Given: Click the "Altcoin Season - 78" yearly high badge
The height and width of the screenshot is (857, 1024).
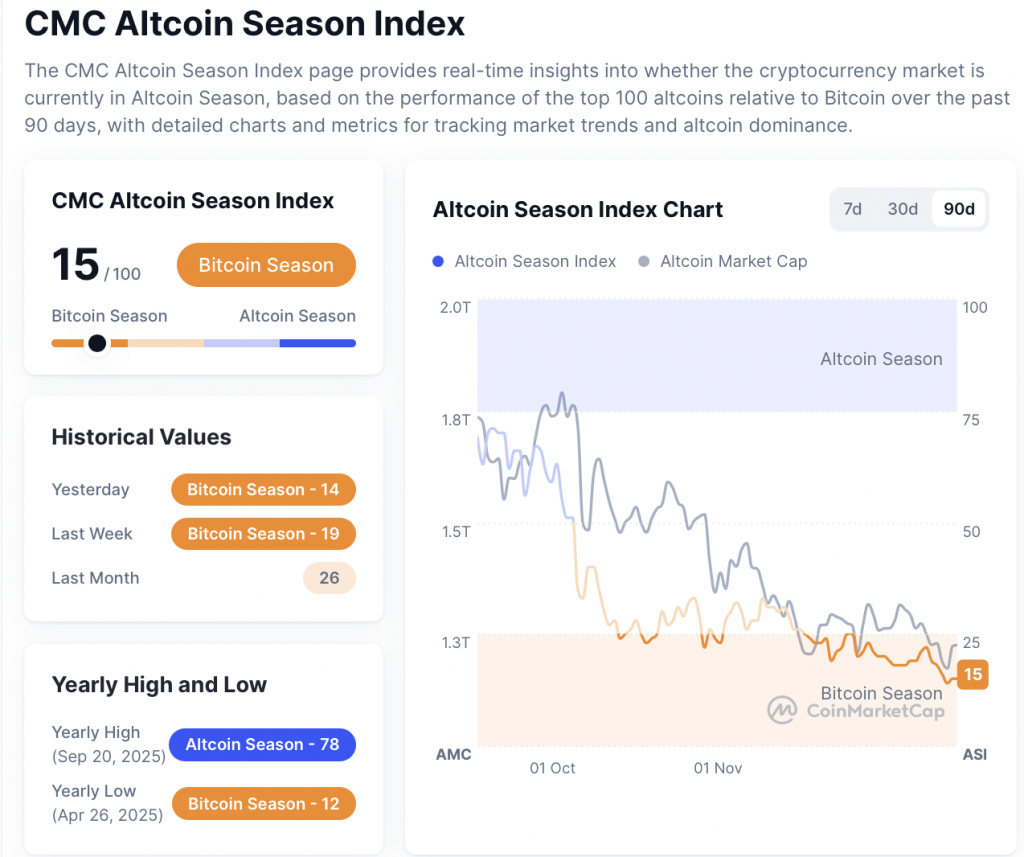Looking at the screenshot, I should [x=262, y=745].
